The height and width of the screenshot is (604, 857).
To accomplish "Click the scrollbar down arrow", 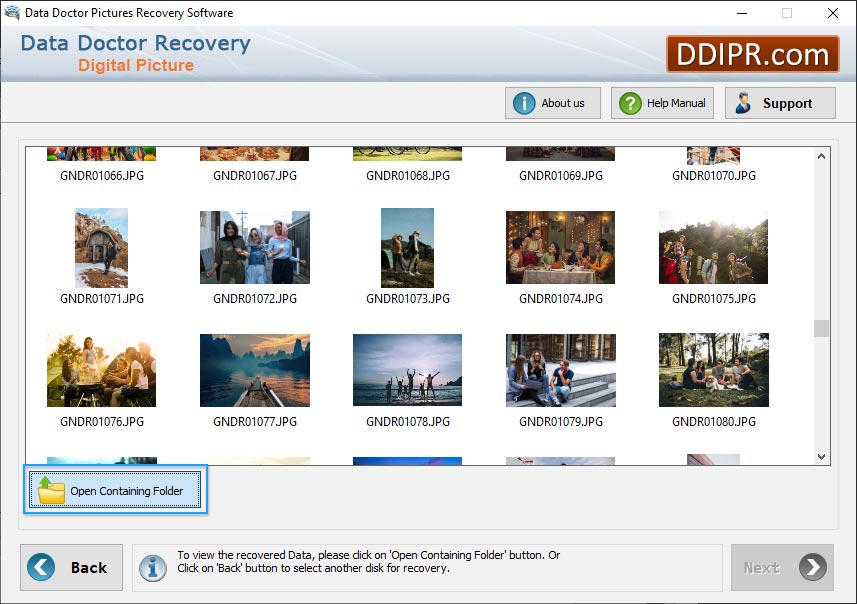I will coord(821,456).
